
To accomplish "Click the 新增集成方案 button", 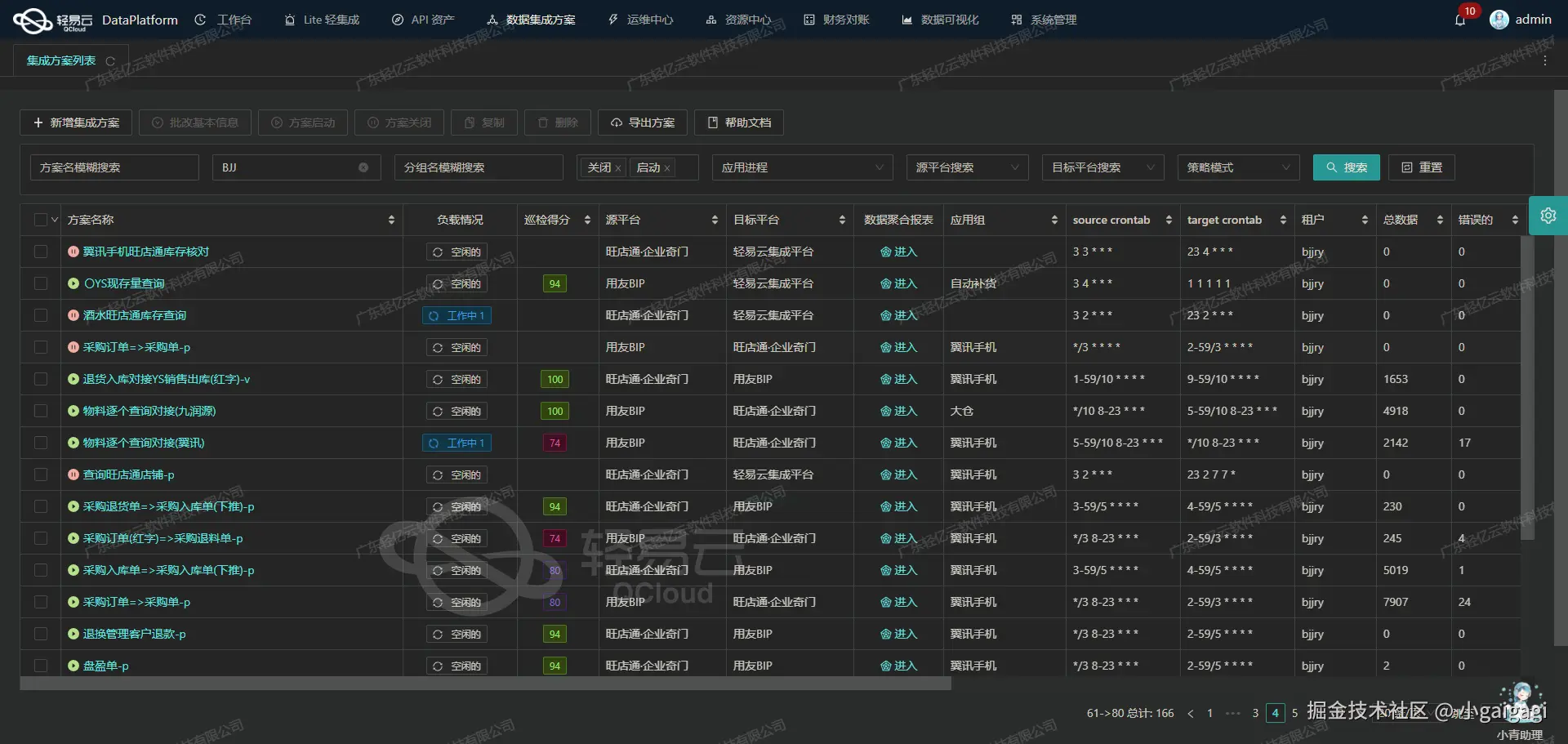I will coord(75,123).
